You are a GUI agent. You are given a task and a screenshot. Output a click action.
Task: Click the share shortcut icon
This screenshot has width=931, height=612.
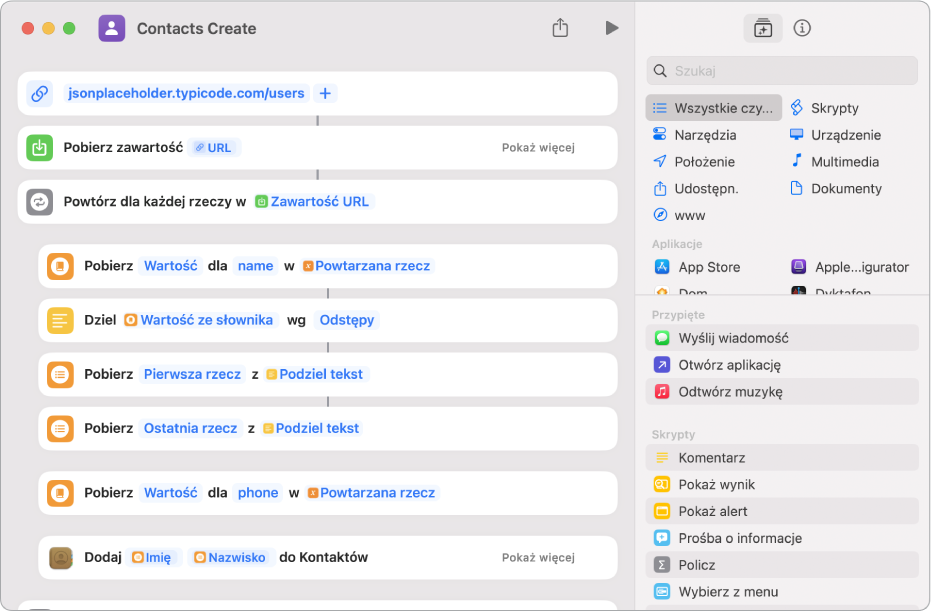(560, 28)
